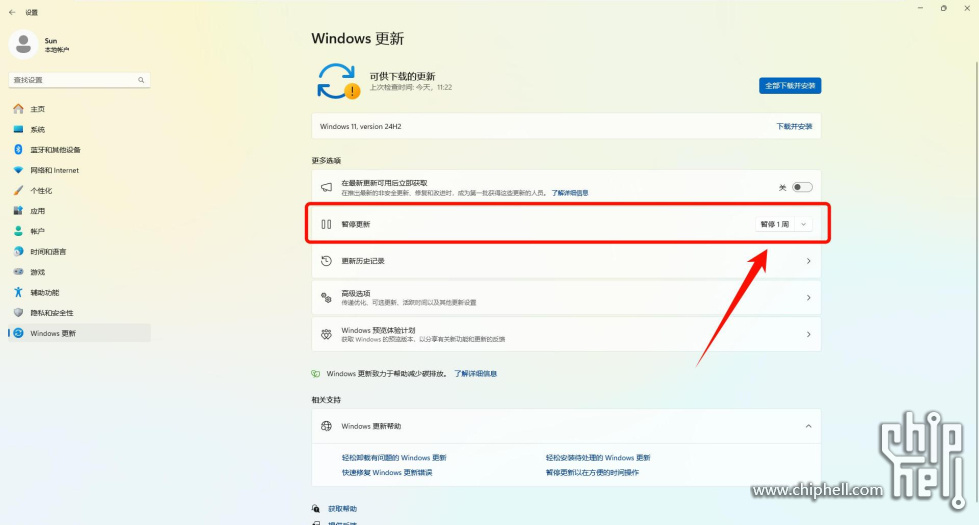Click the search magnifier icon
Screen dimensions: 979x525
click(141, 80)
